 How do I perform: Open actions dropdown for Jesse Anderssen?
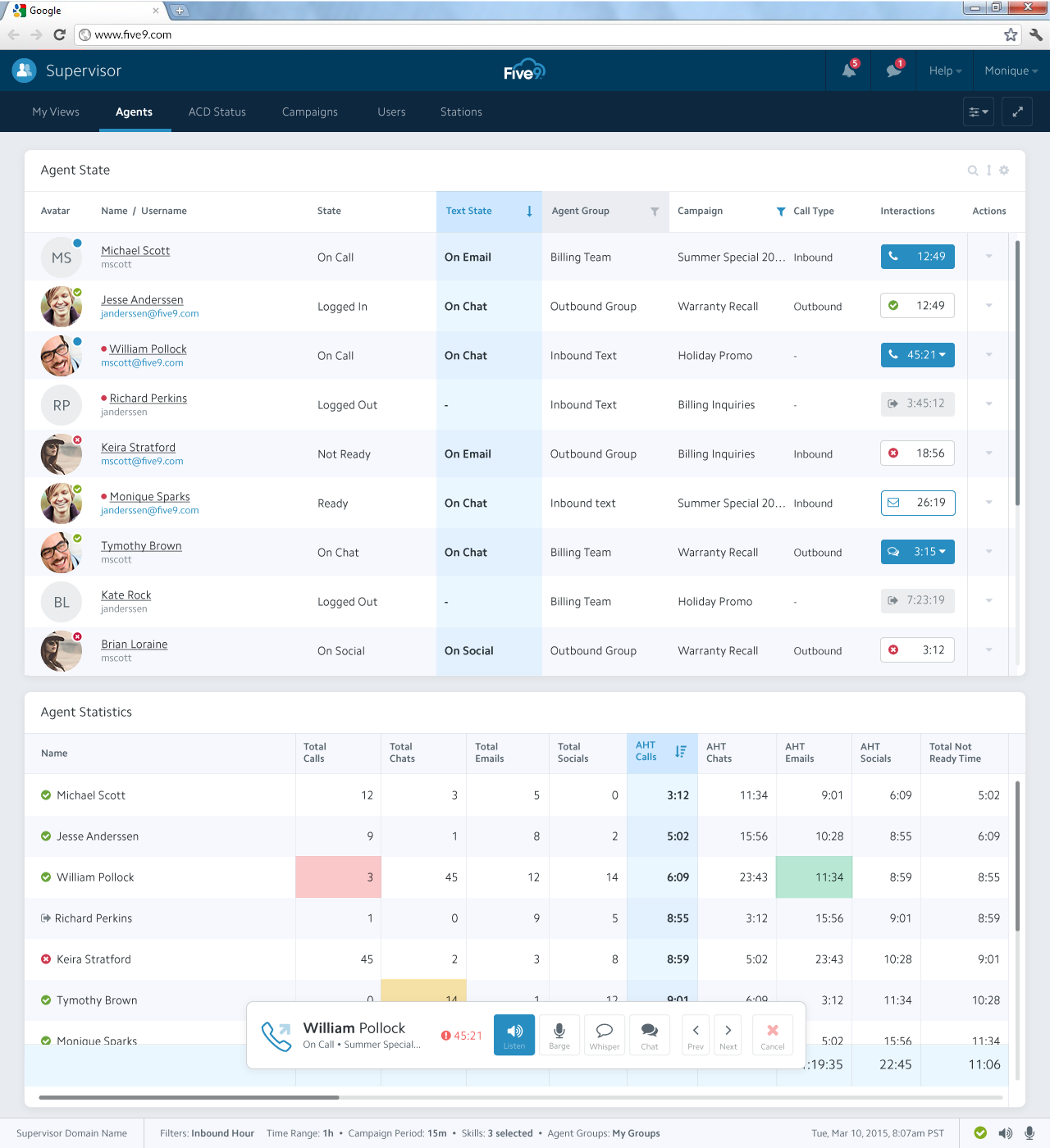988,306
